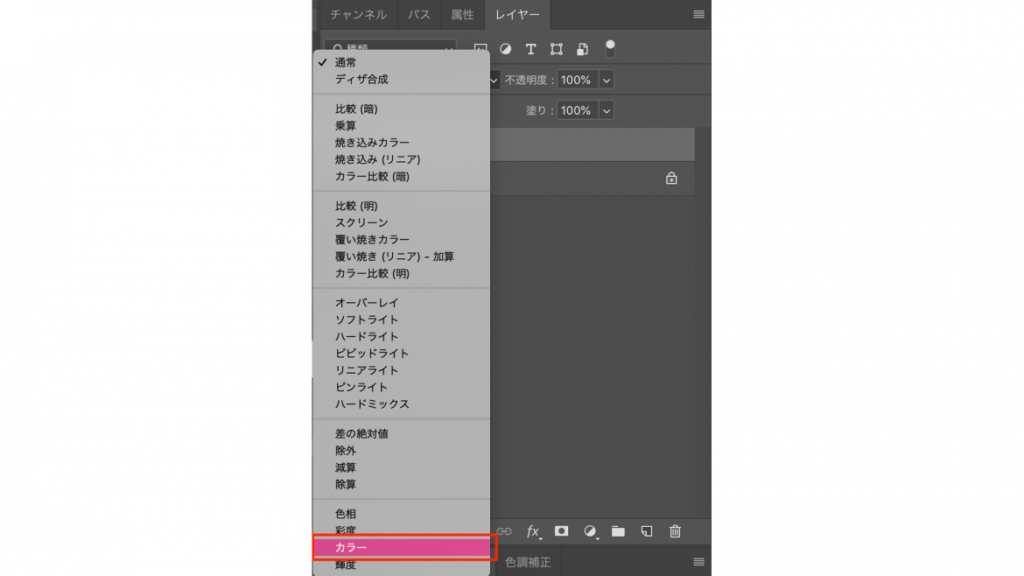Image resolution: width=1024 pixels, height=576 pixels.
Task: Open the 色調補正 panel flyout menu
Action: pyautogui.click(x=699, y=562)
